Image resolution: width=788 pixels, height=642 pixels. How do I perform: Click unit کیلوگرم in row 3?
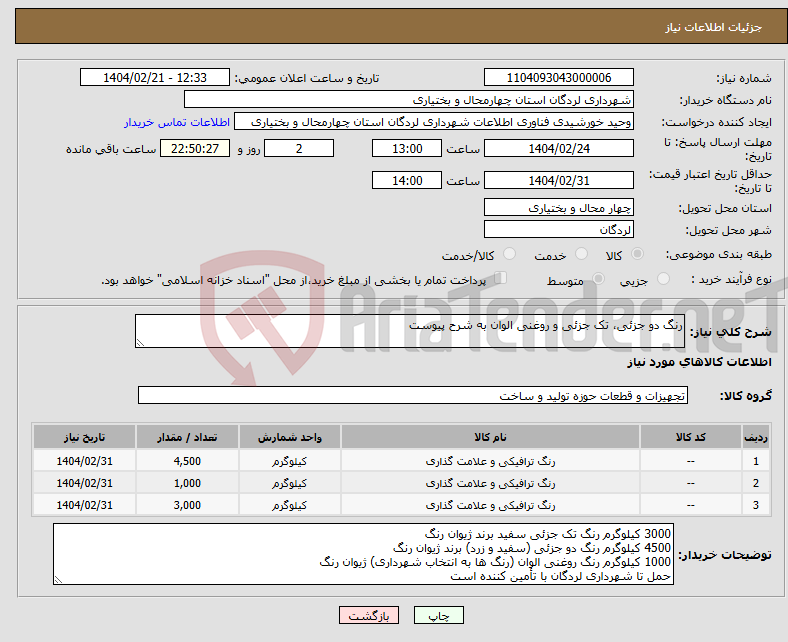[x=289, y=505]
